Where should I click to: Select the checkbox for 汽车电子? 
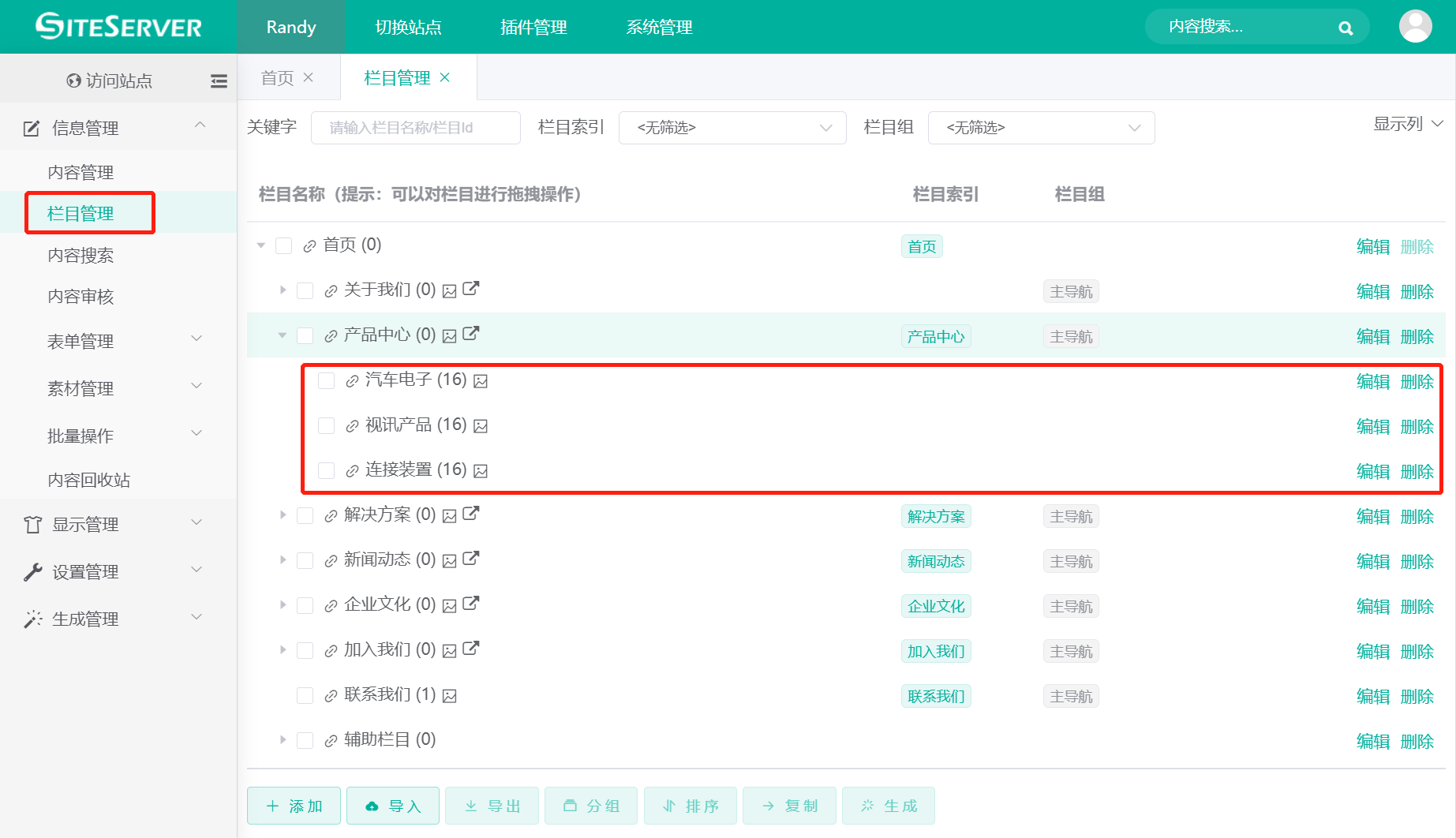(x=326, y=380)
